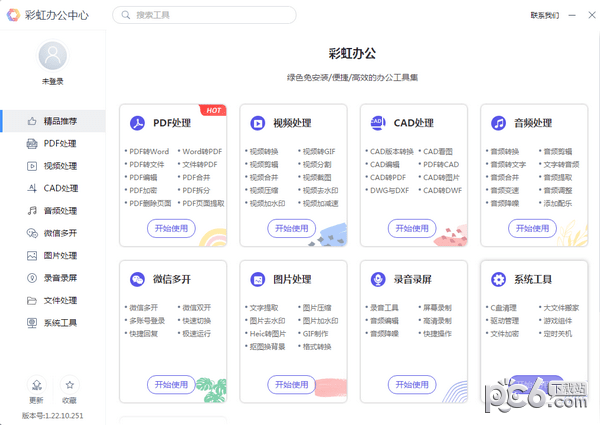
Task: Click the search magnifier icon
Action: tap(126, 15)
